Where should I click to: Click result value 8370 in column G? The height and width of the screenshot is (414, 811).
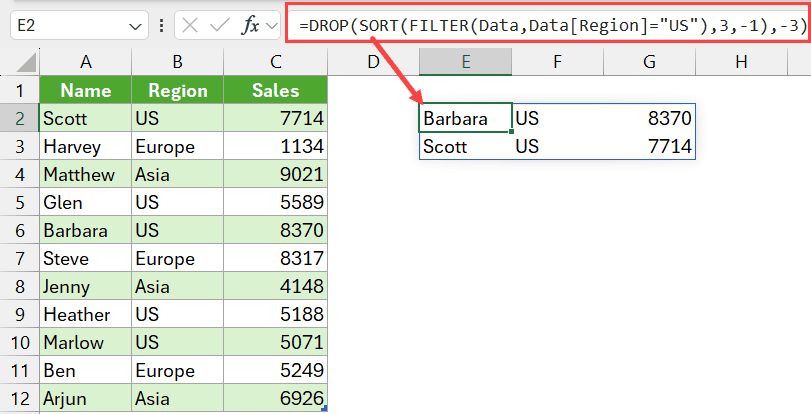click(x=650, y=119)
